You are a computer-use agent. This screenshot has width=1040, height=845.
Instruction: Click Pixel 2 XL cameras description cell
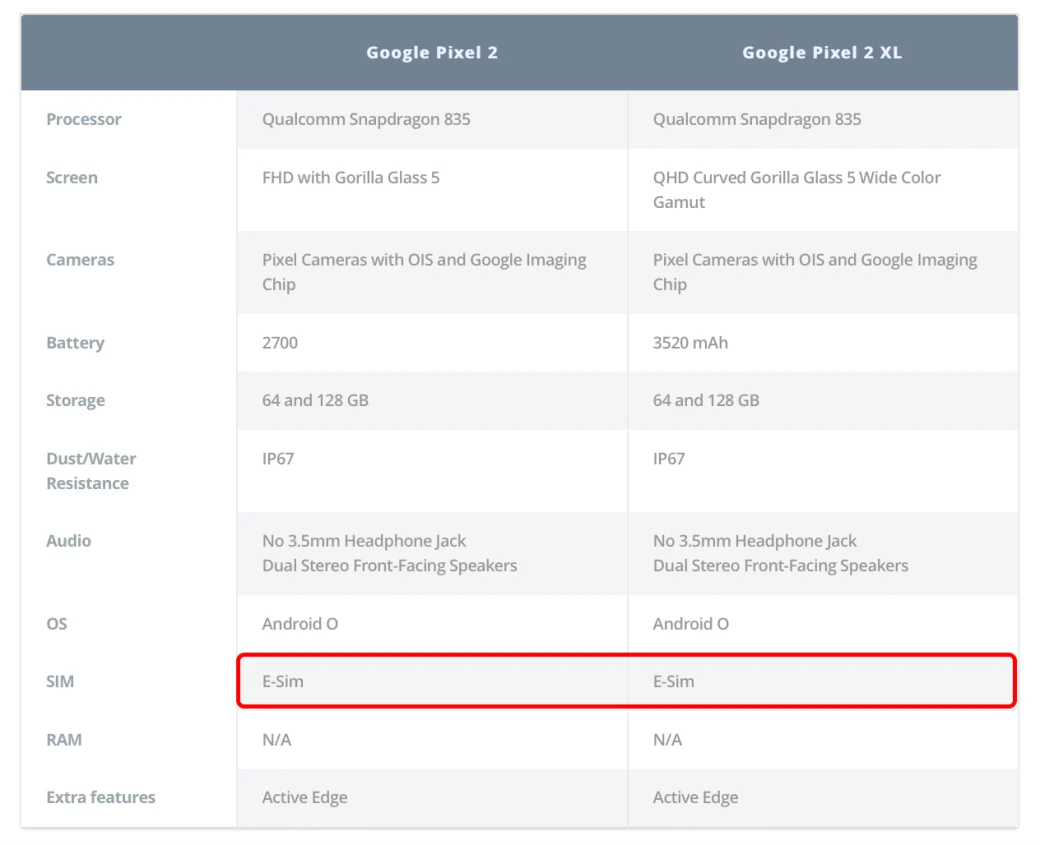coord(822,273)
